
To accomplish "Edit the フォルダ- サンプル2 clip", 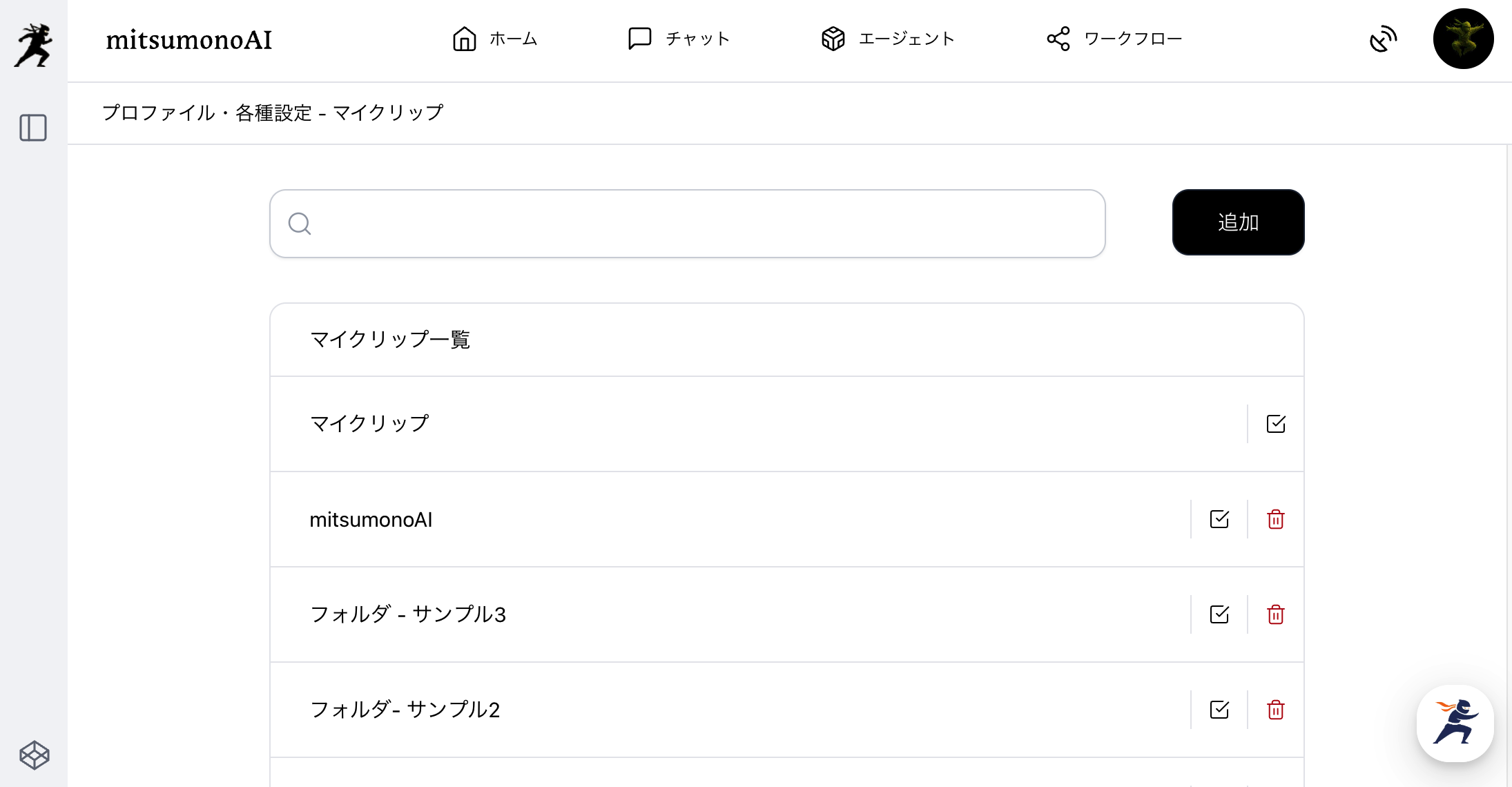I will point(1219,710).
